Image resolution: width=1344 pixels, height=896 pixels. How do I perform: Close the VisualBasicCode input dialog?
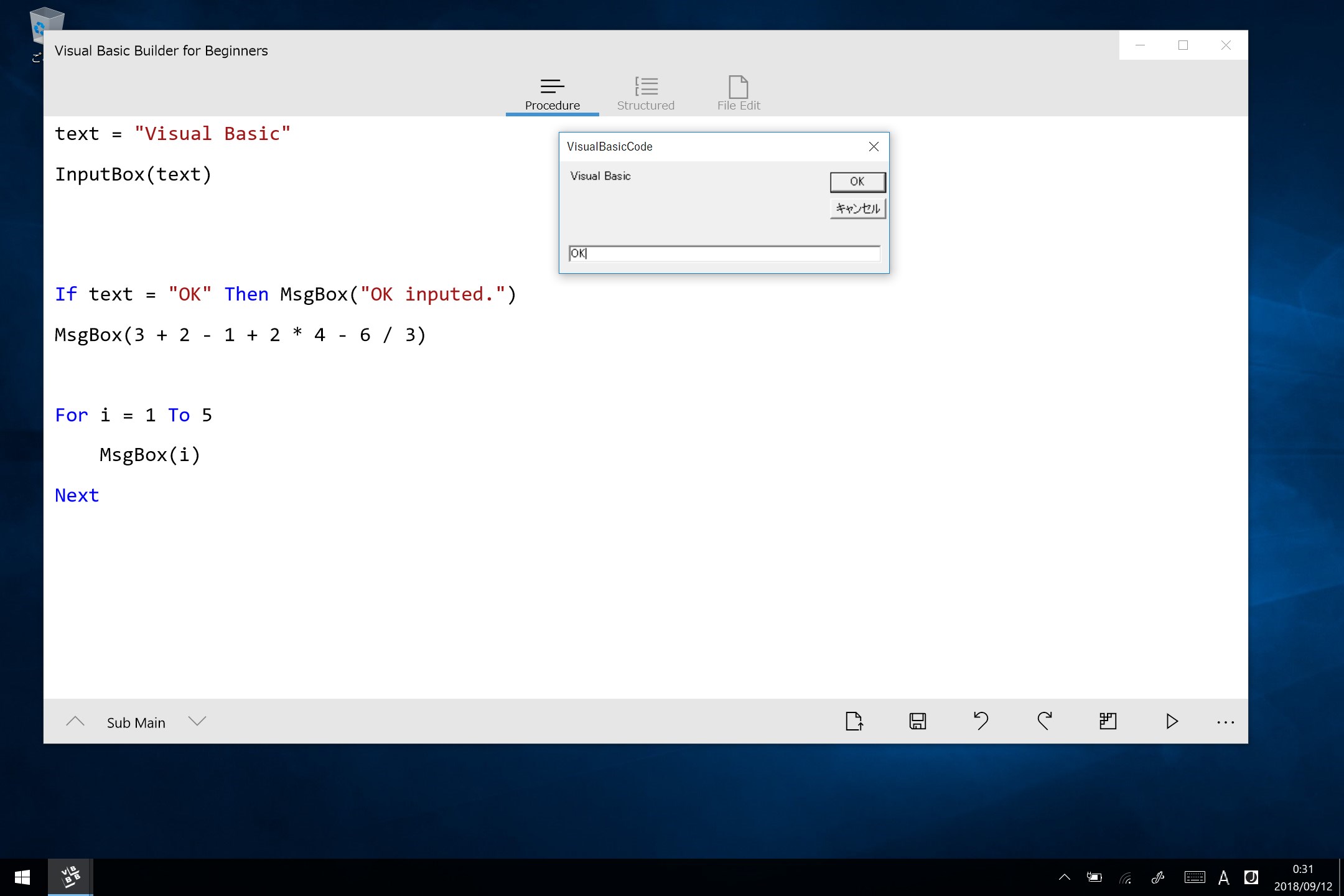tap(874, 147)
